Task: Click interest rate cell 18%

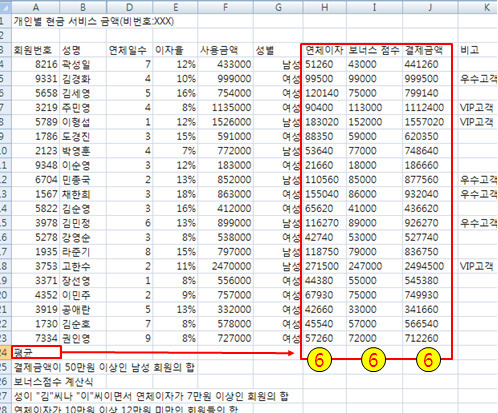Action: coord(175,194)
